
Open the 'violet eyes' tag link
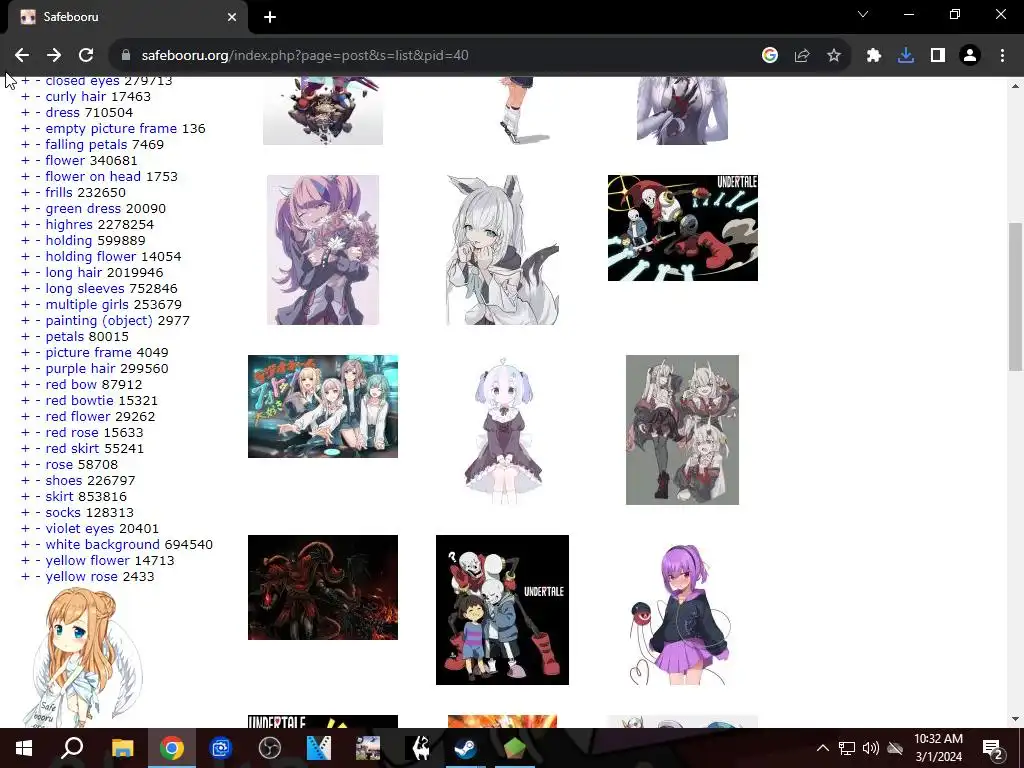80,528
